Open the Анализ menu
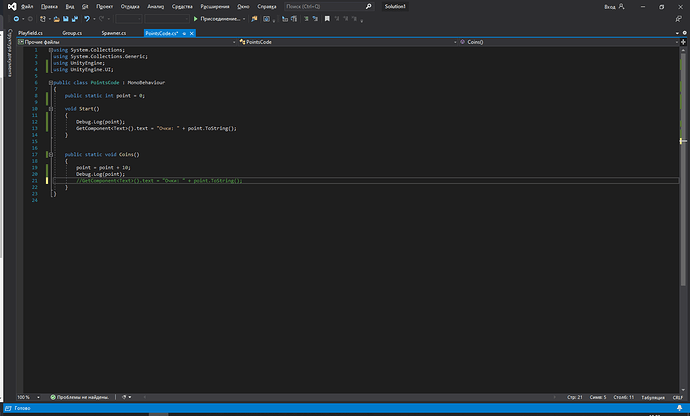Viewport: 690px width, 416px height. 156,6
